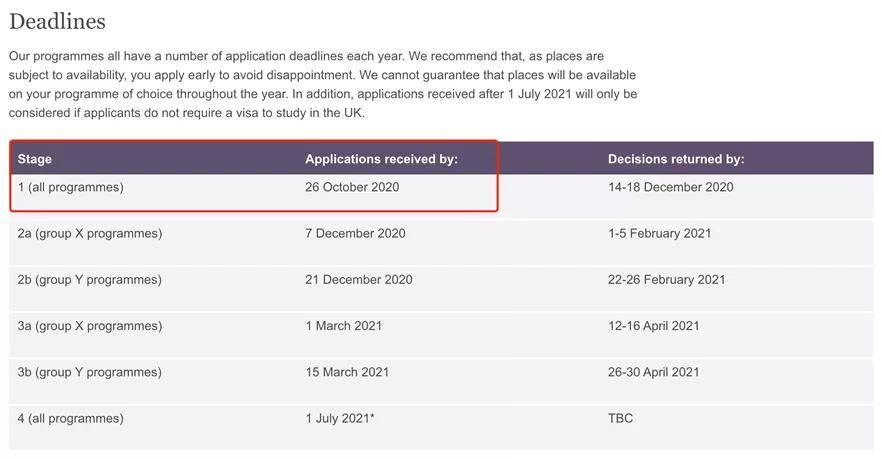Click the 22-26 February 2021 decision date
The width and height of the screenshot is (882, 459).
click(666, 280)
